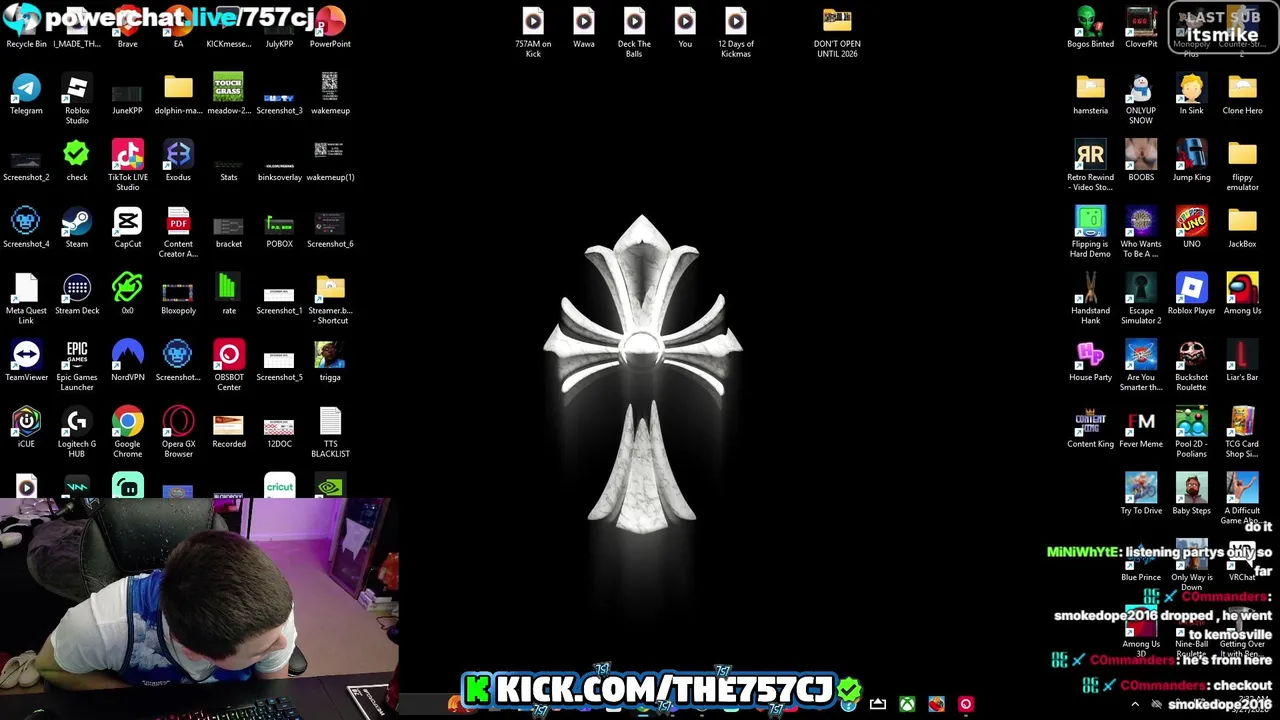This screenshot has width=1280, height=720.
Task: Launch Google Chrome from the desktop
Action: pyautogui.click(x=127, y=433)
